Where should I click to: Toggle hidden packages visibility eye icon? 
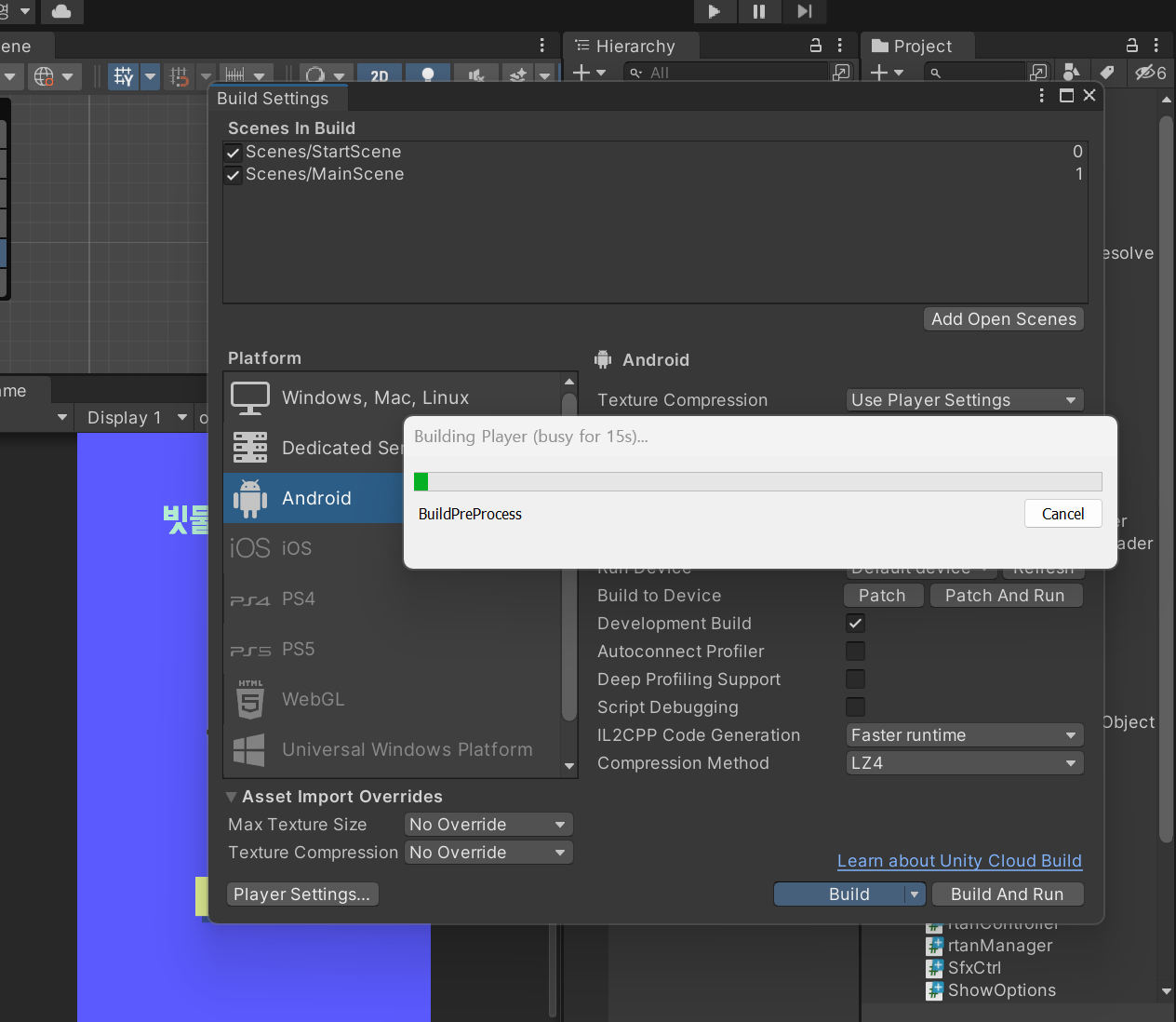[1151, 73]
